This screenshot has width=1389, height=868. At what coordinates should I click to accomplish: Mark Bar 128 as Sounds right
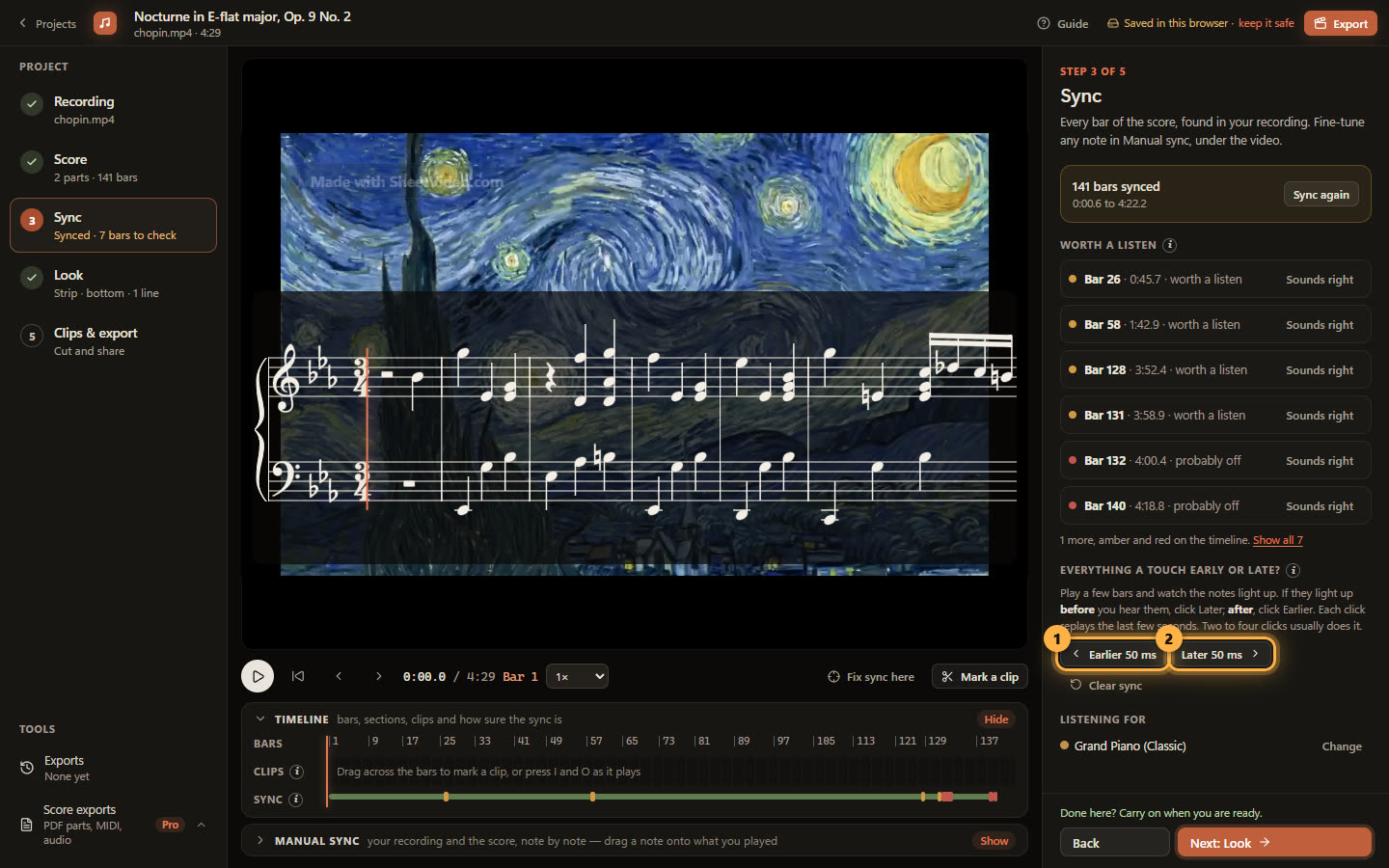click(x=1319, y=370)
